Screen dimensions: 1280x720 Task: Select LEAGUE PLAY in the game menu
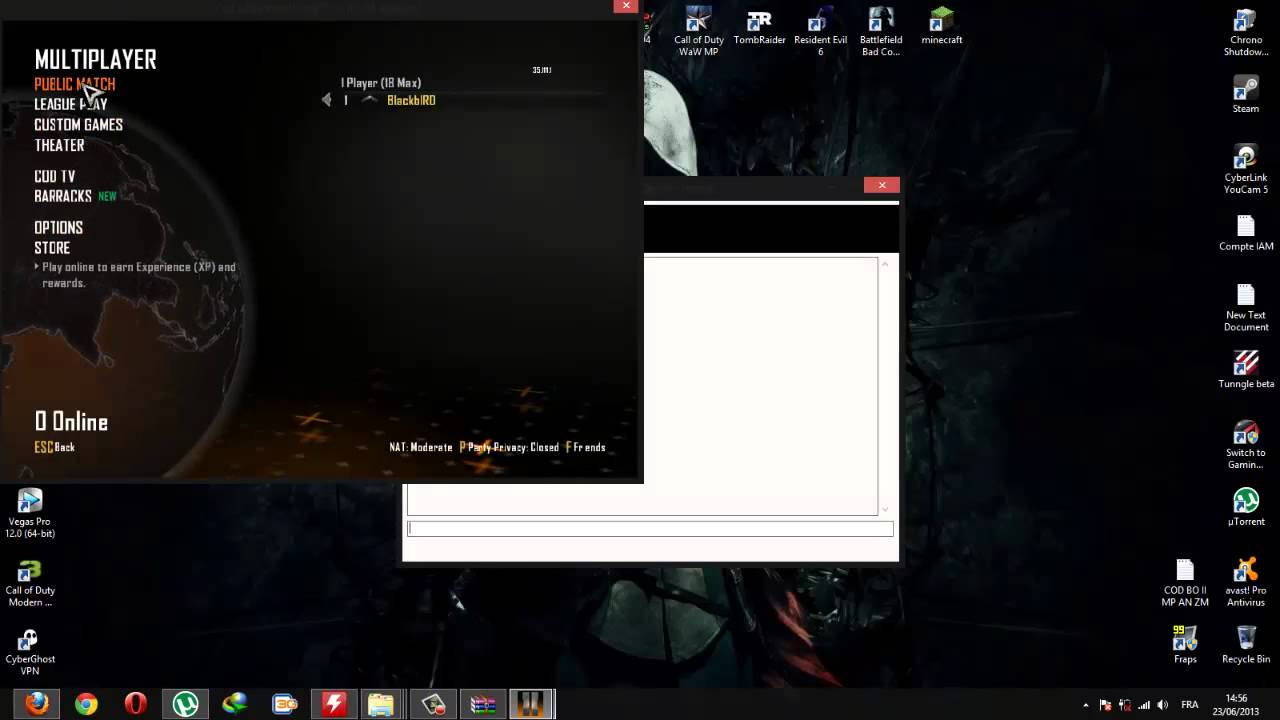71,104
